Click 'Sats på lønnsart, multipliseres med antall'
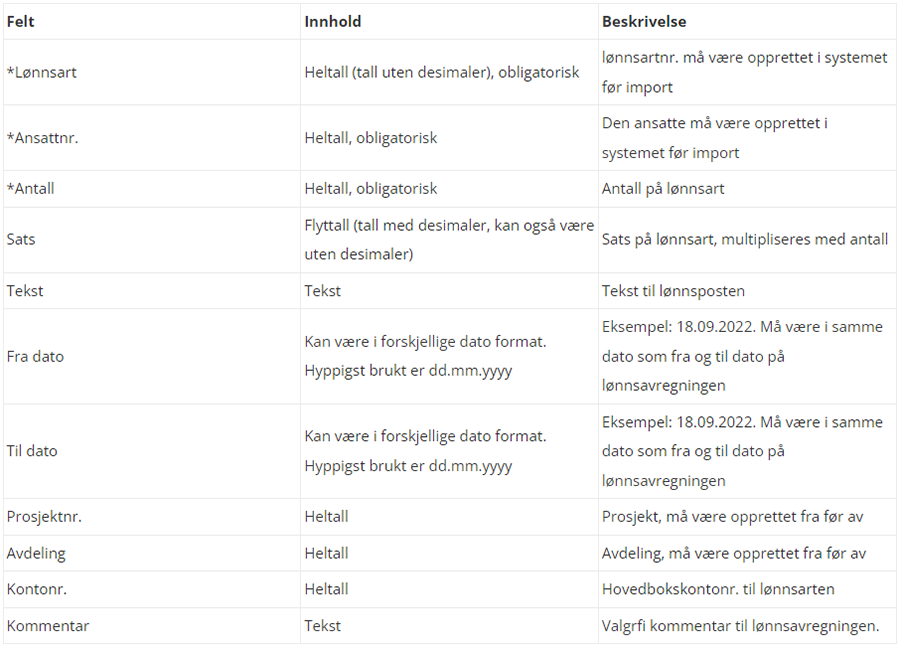 click(x=744, y=240)
